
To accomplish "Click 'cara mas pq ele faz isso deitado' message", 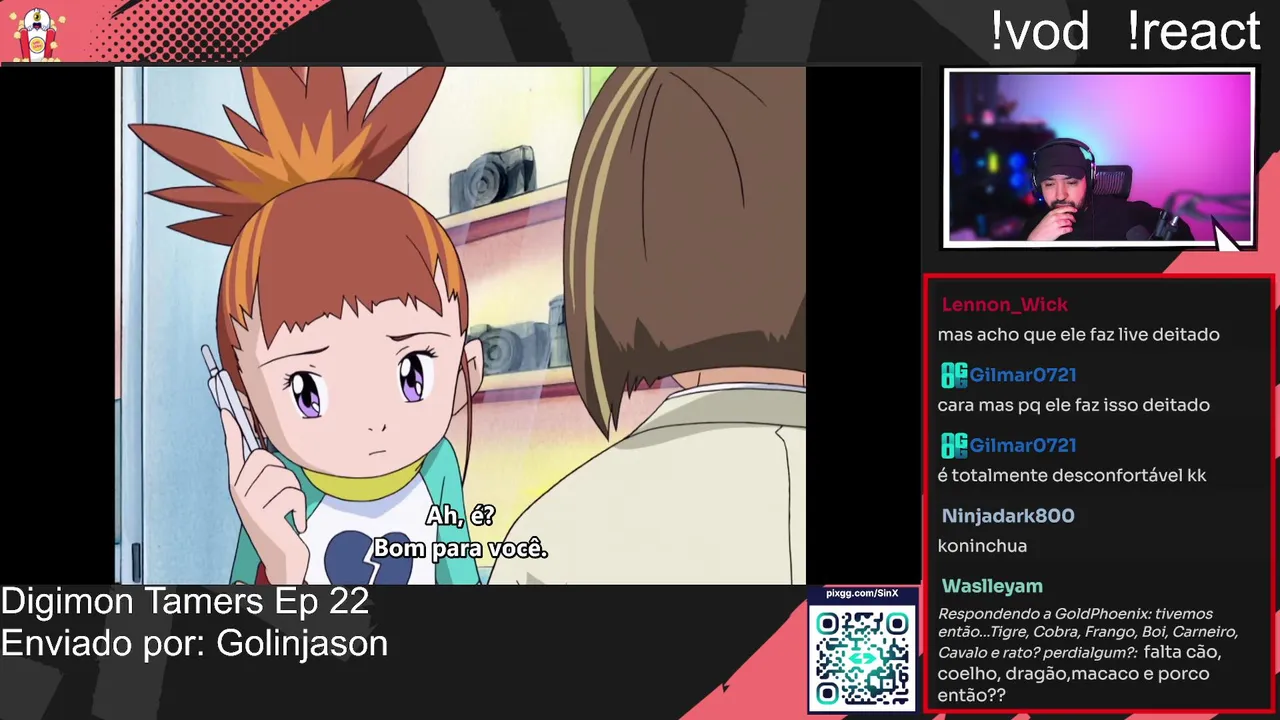I will pyautogui.click(x=1073, y=405).
